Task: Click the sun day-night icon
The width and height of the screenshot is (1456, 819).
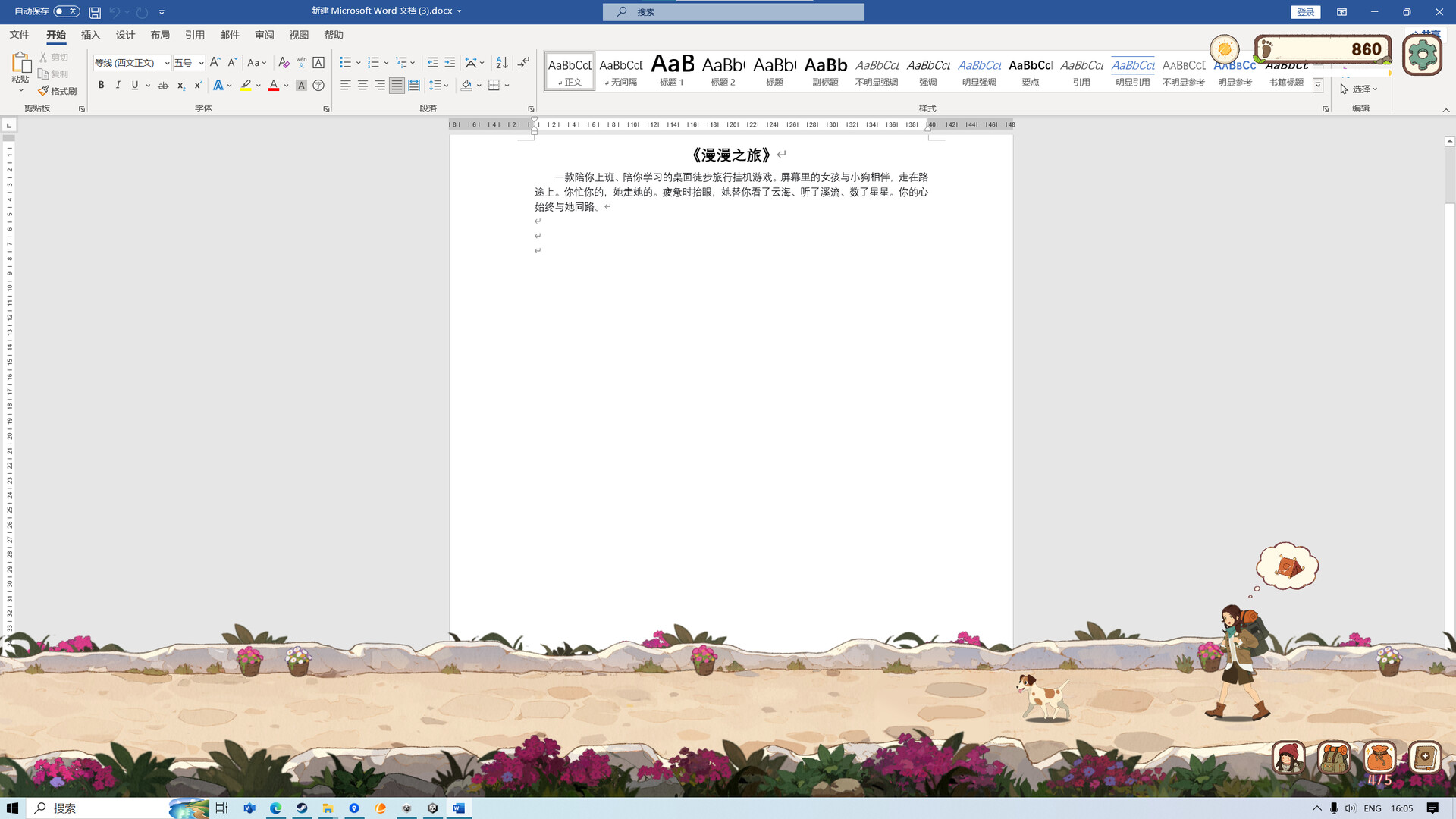Action: pos(1224,50)
